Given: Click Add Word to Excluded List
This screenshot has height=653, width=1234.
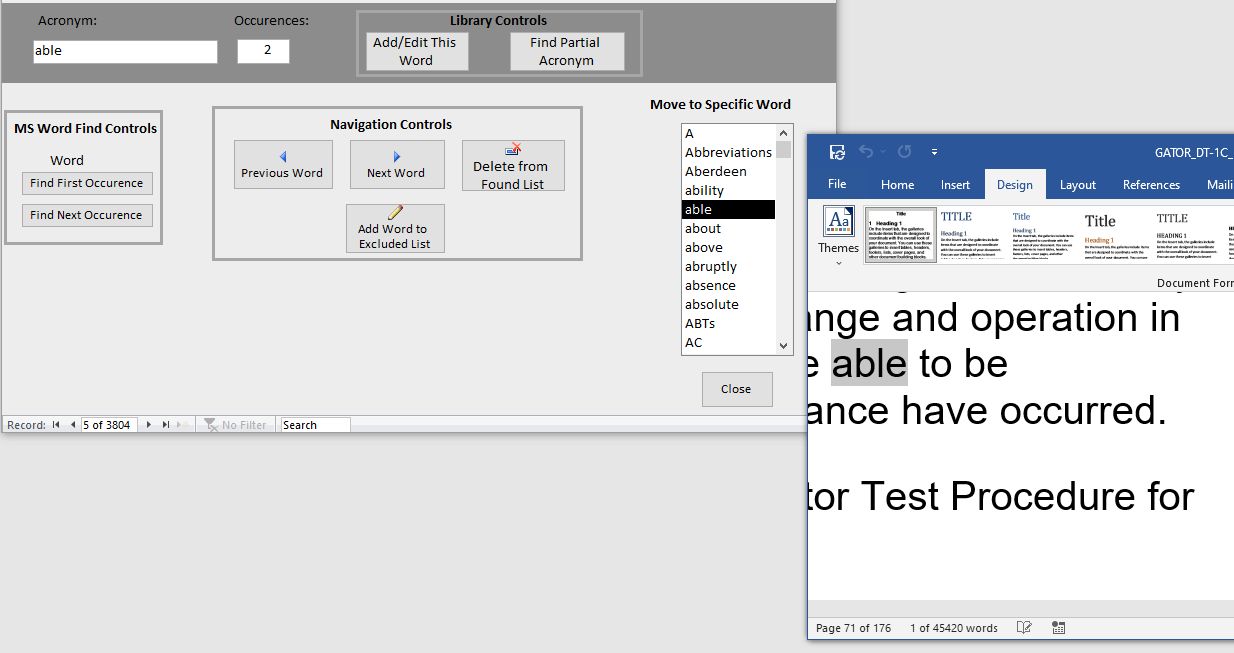Looking at the screenshot, I should tap(395, 228).
